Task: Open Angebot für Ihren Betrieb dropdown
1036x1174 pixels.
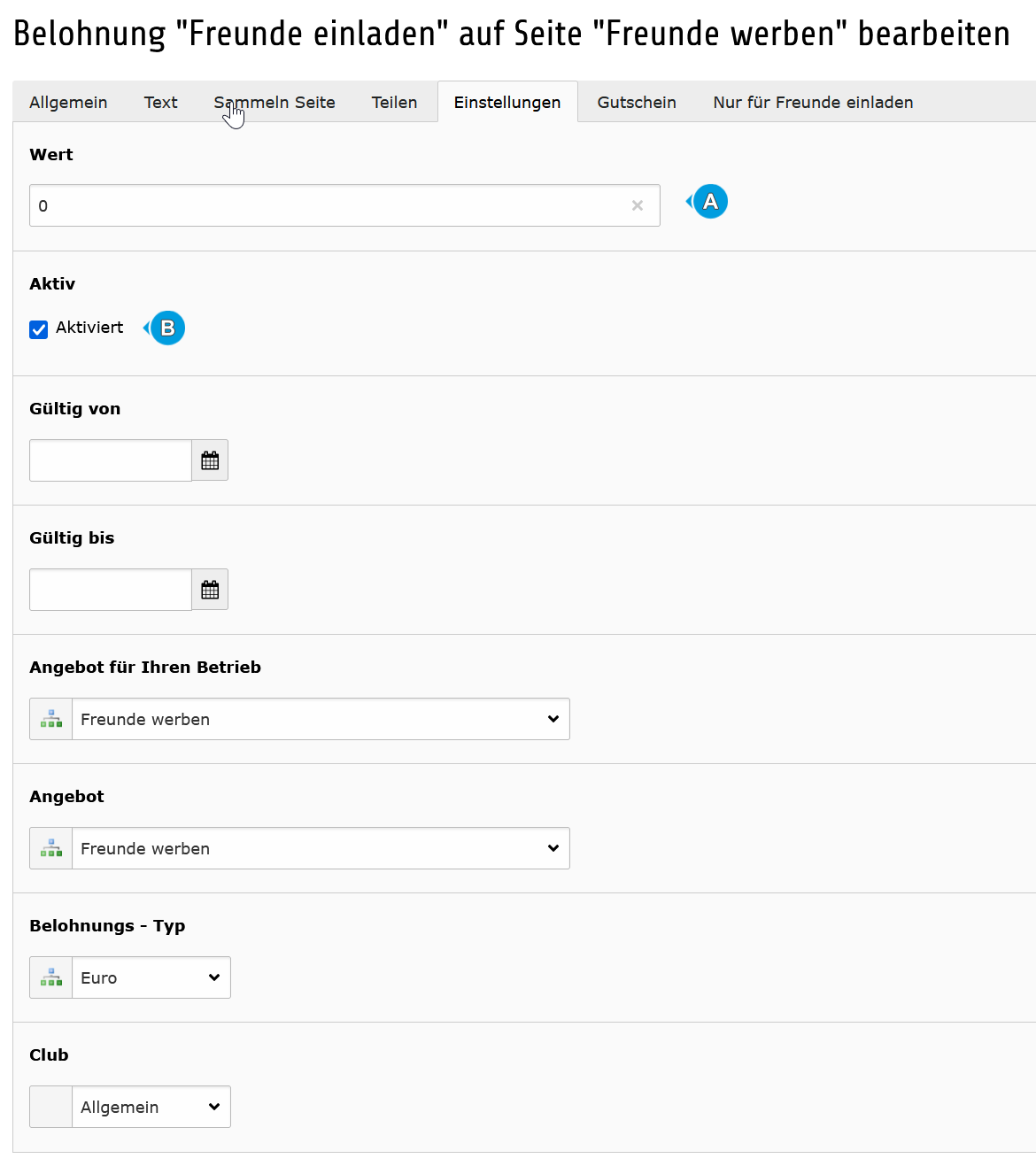Action: point(321,719)
